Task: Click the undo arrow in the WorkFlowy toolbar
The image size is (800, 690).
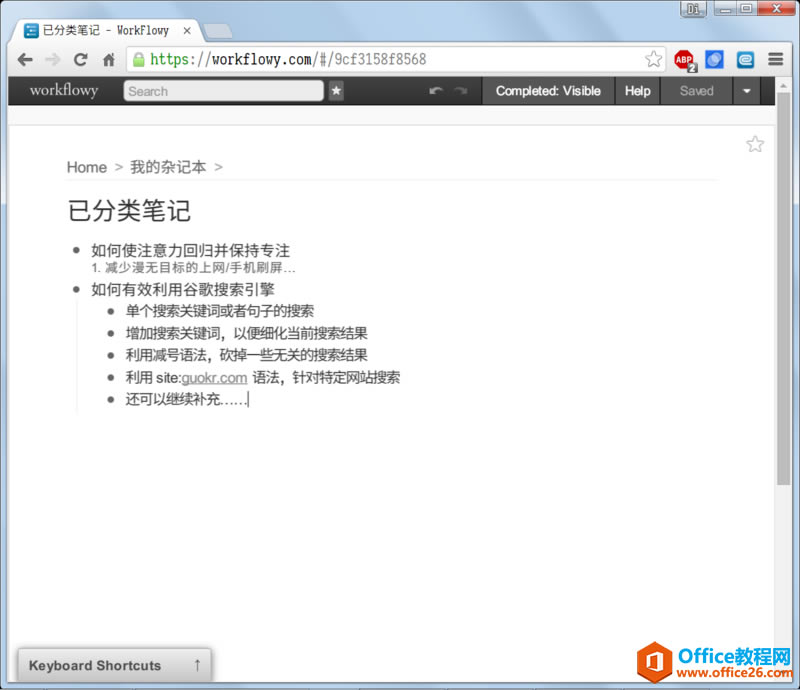Action: tap(435, 91)
